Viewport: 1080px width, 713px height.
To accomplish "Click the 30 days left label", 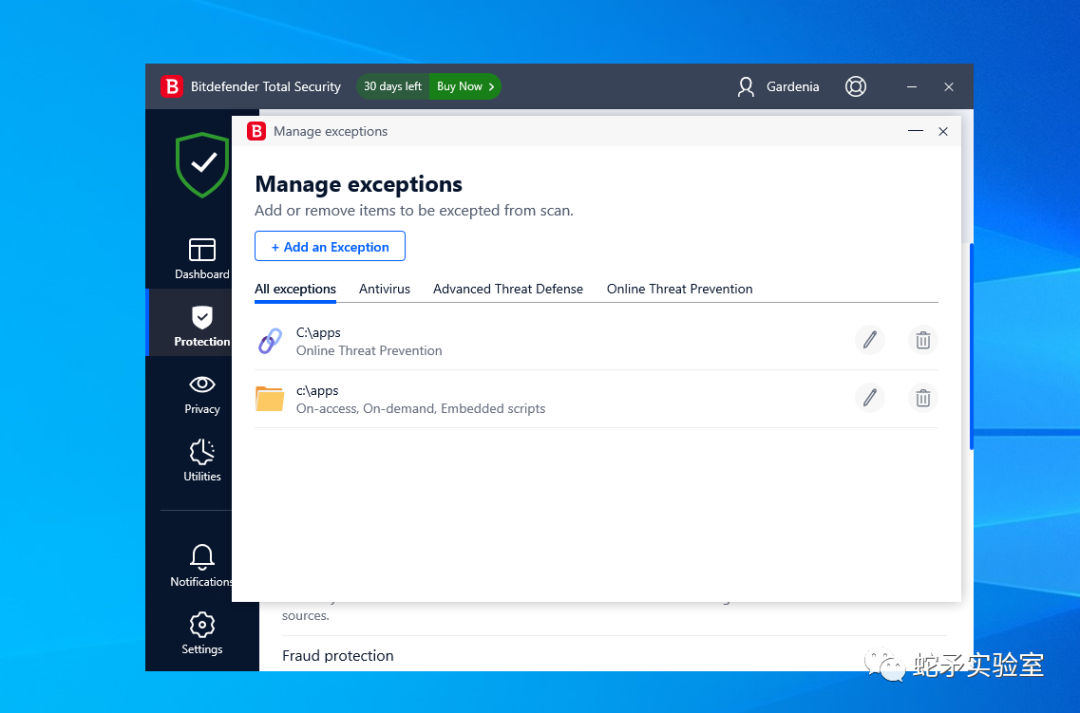I will (393, 86).
